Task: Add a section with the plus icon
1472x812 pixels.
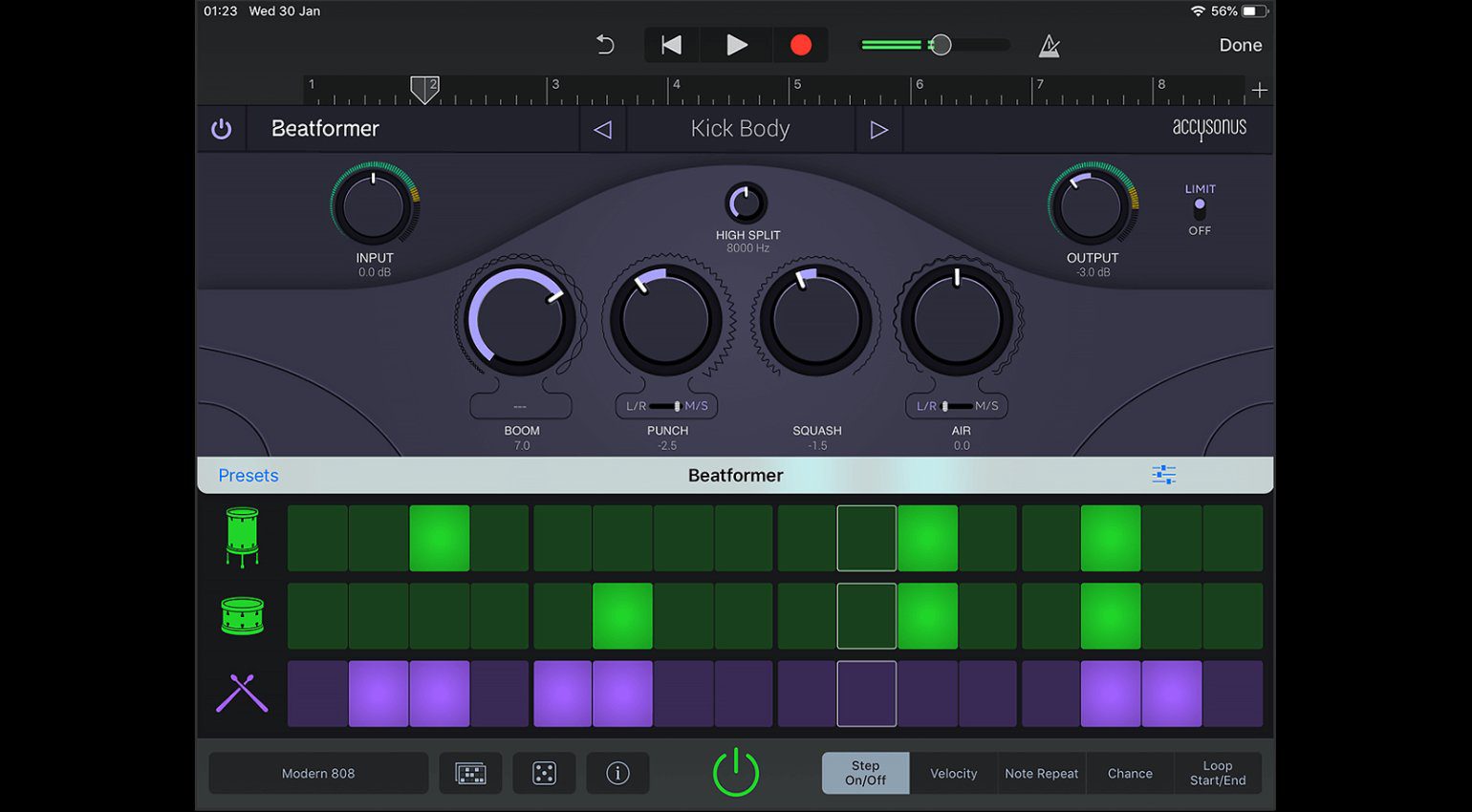Action: [x=1259, y=90]
